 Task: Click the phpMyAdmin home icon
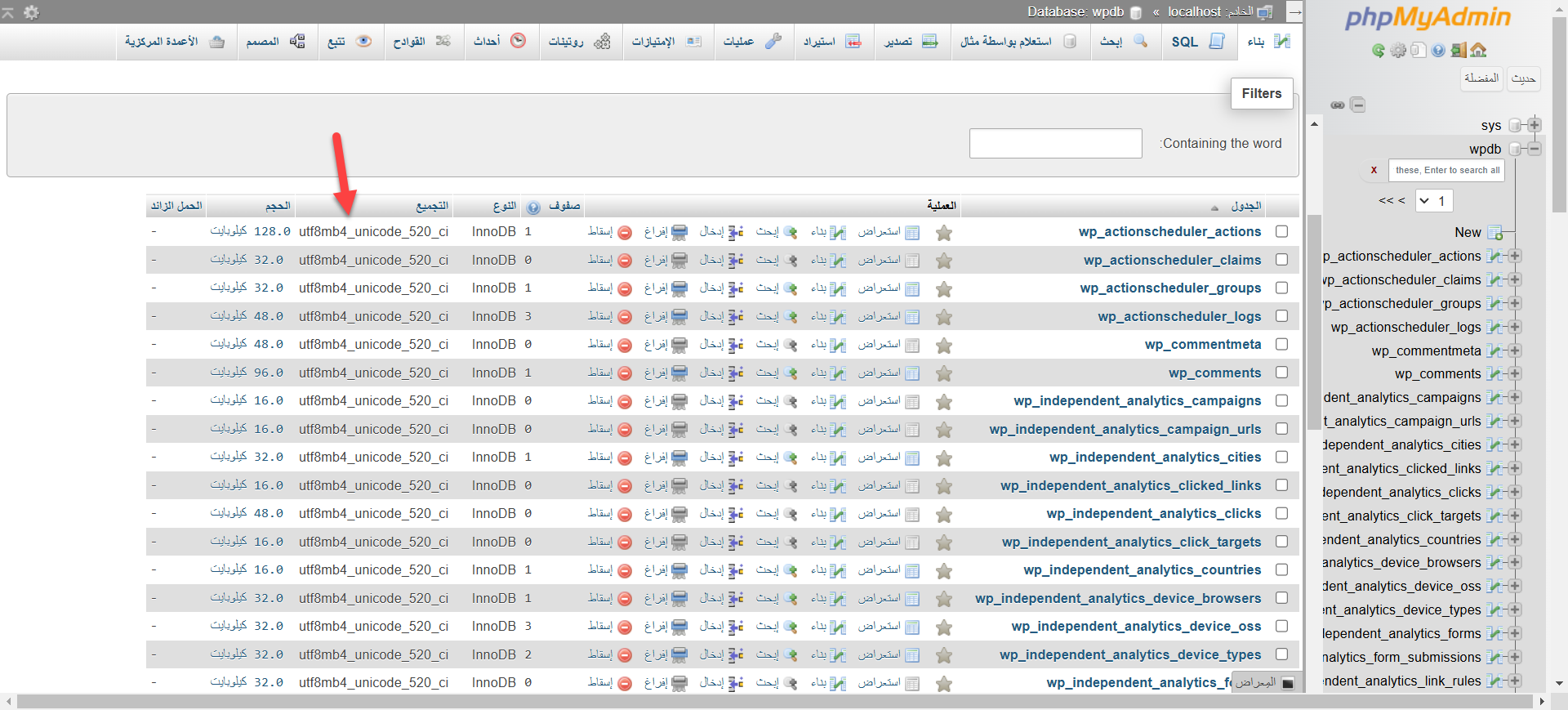(x=1478, y=51)
